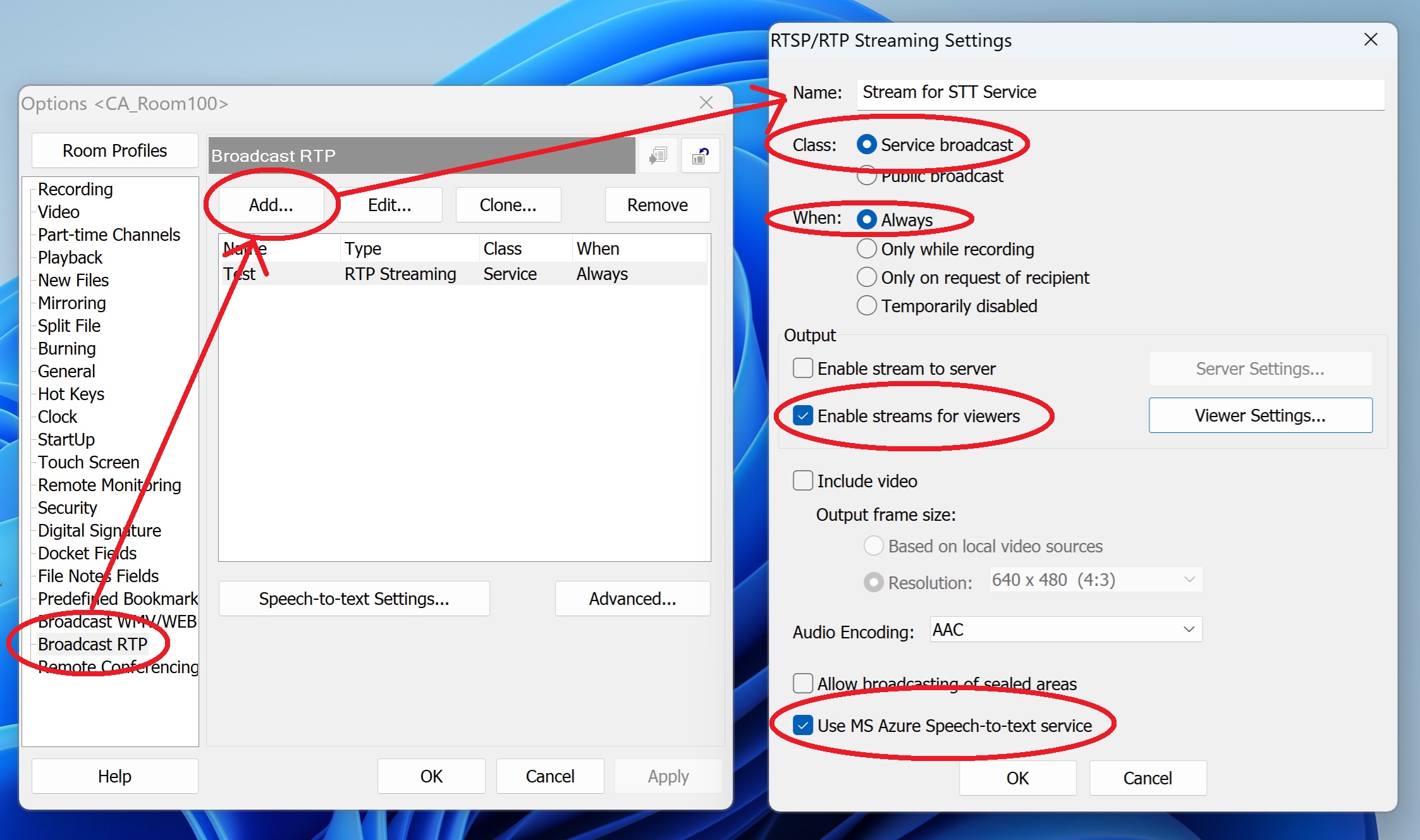Close the Options CA_Room100 window
Screen dimensions: 1420x840
pyautogui.click(x=706, y=102)
